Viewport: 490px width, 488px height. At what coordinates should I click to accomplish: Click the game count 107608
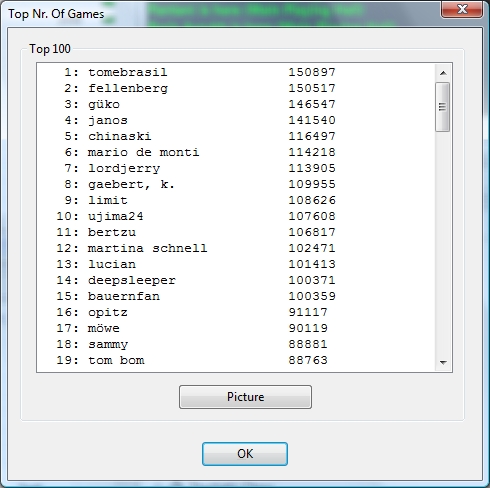[x=312, y=216]
